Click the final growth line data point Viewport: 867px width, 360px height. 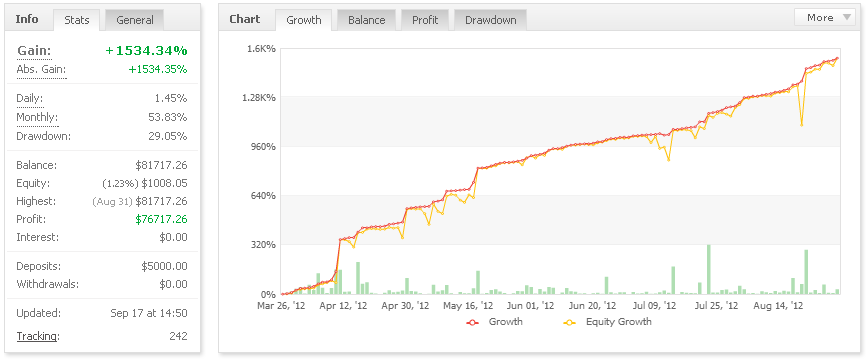[x=838, y=58]
